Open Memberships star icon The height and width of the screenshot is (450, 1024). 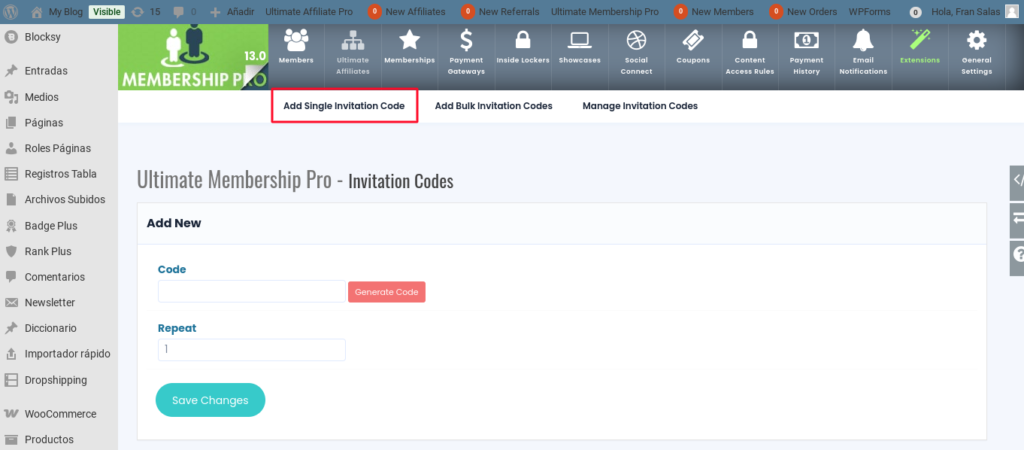click(409, 40)
